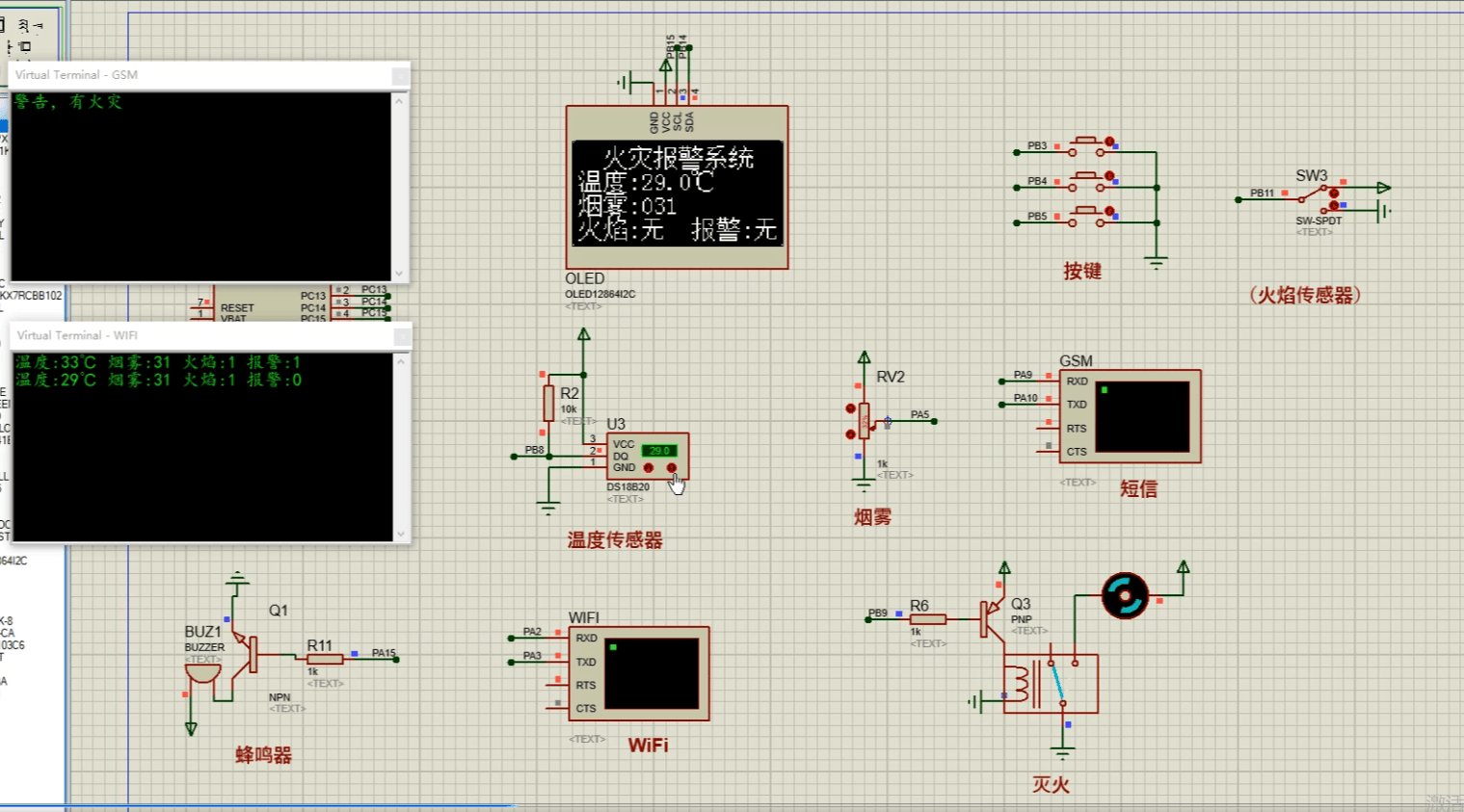Image resolution: width=1464 pixels, height=812 pixels.
Task: Click the DS18B20 temperature increase button
Action: 672,468
